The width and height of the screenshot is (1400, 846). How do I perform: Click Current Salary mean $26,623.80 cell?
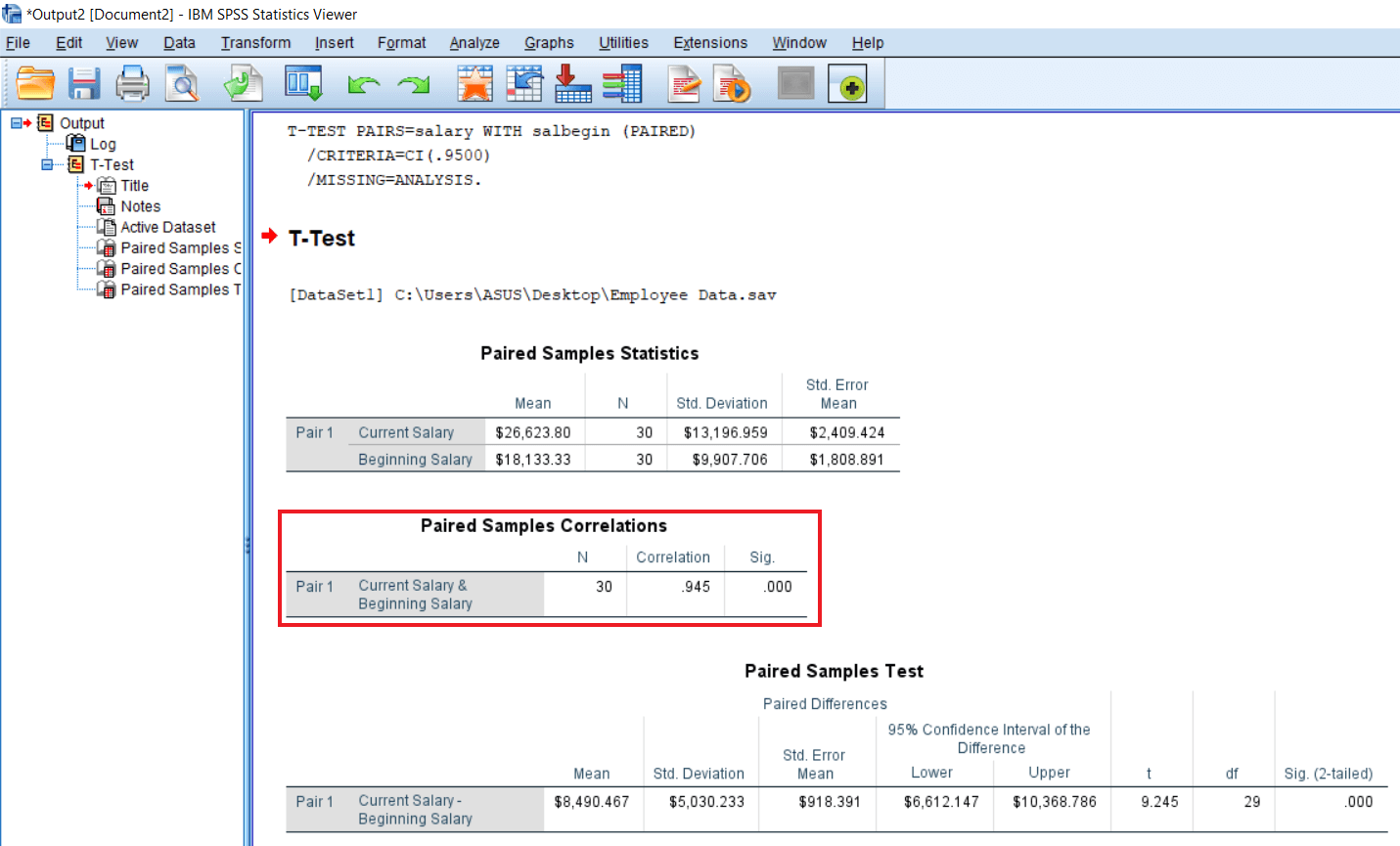click(x=533, y=432)
